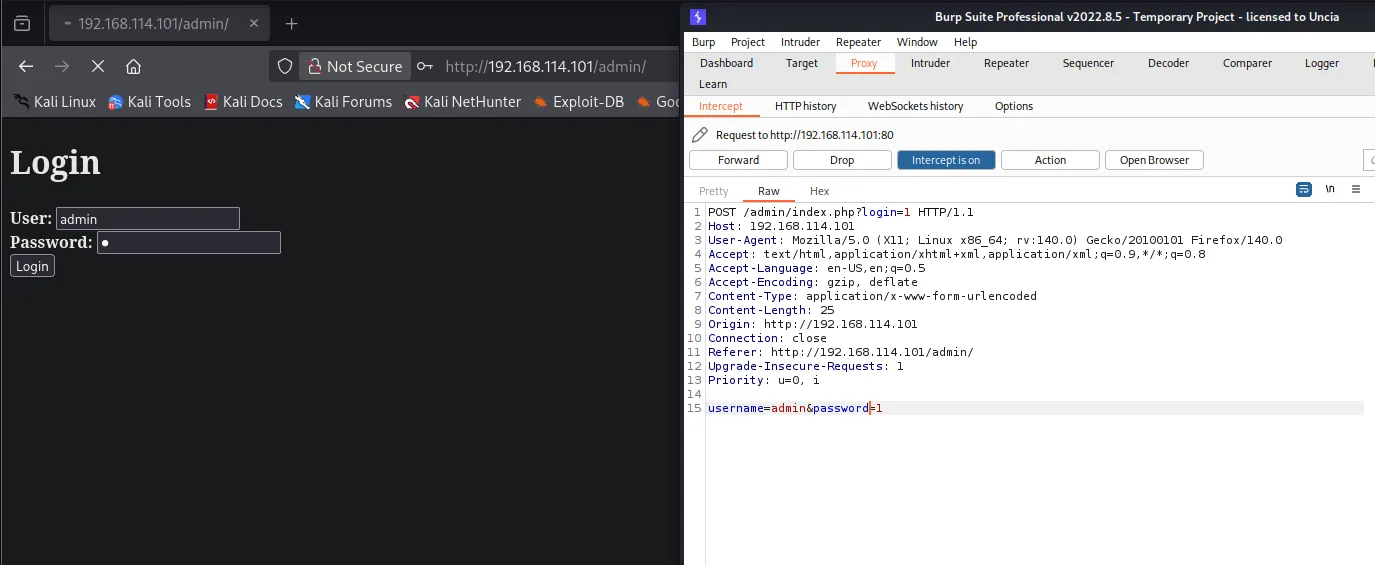Switch to the Target tab
The image size is (1375, 565).
click(802, 63)
